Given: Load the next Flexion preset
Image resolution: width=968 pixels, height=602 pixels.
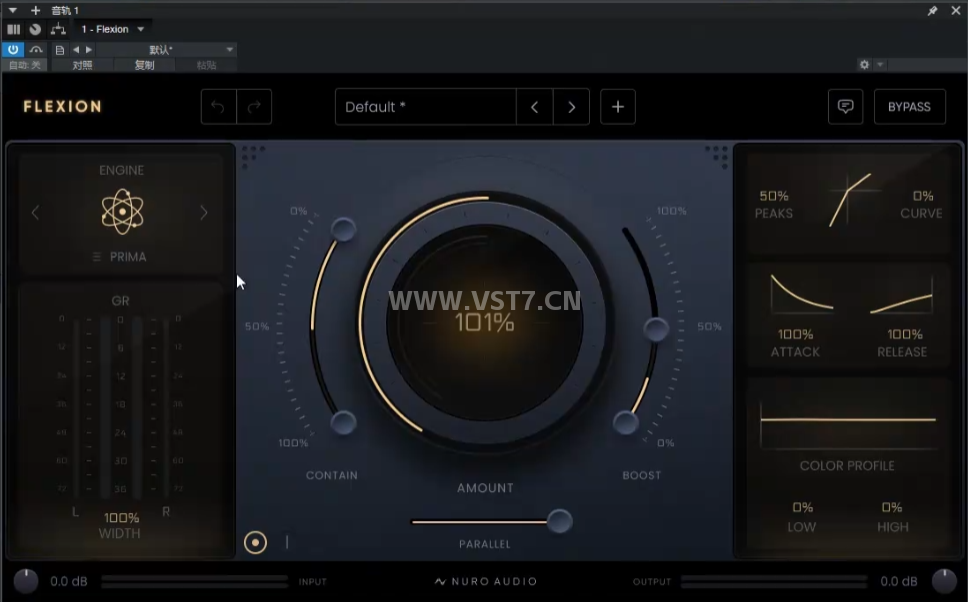Looking at the screenshot, I should 572,107.
